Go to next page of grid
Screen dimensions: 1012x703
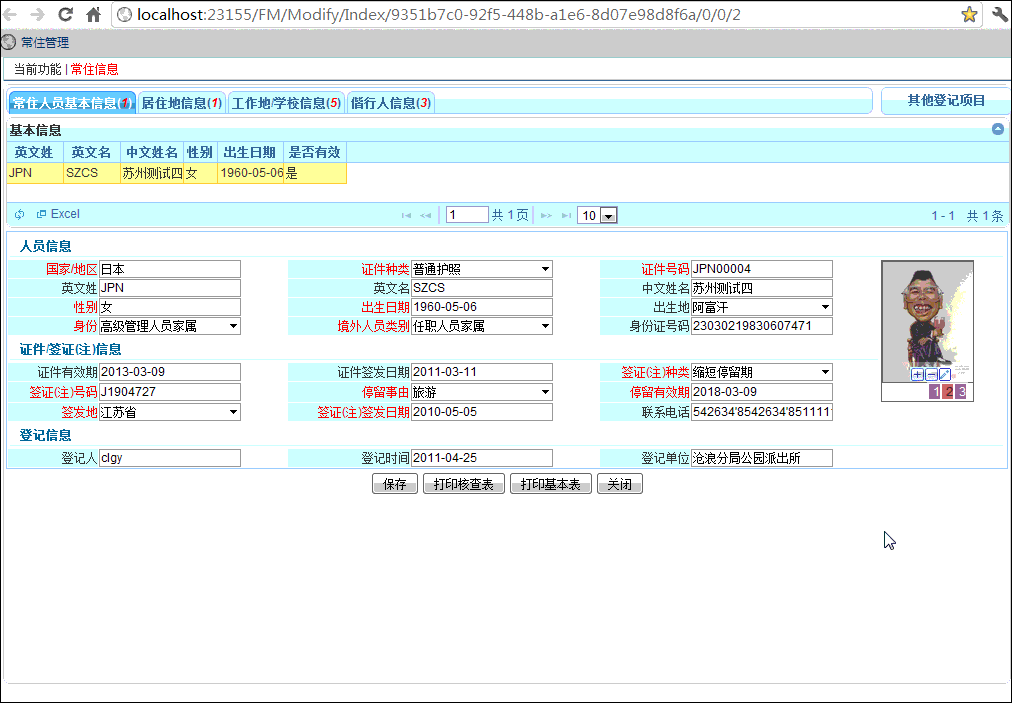click(x=546, y=215)
